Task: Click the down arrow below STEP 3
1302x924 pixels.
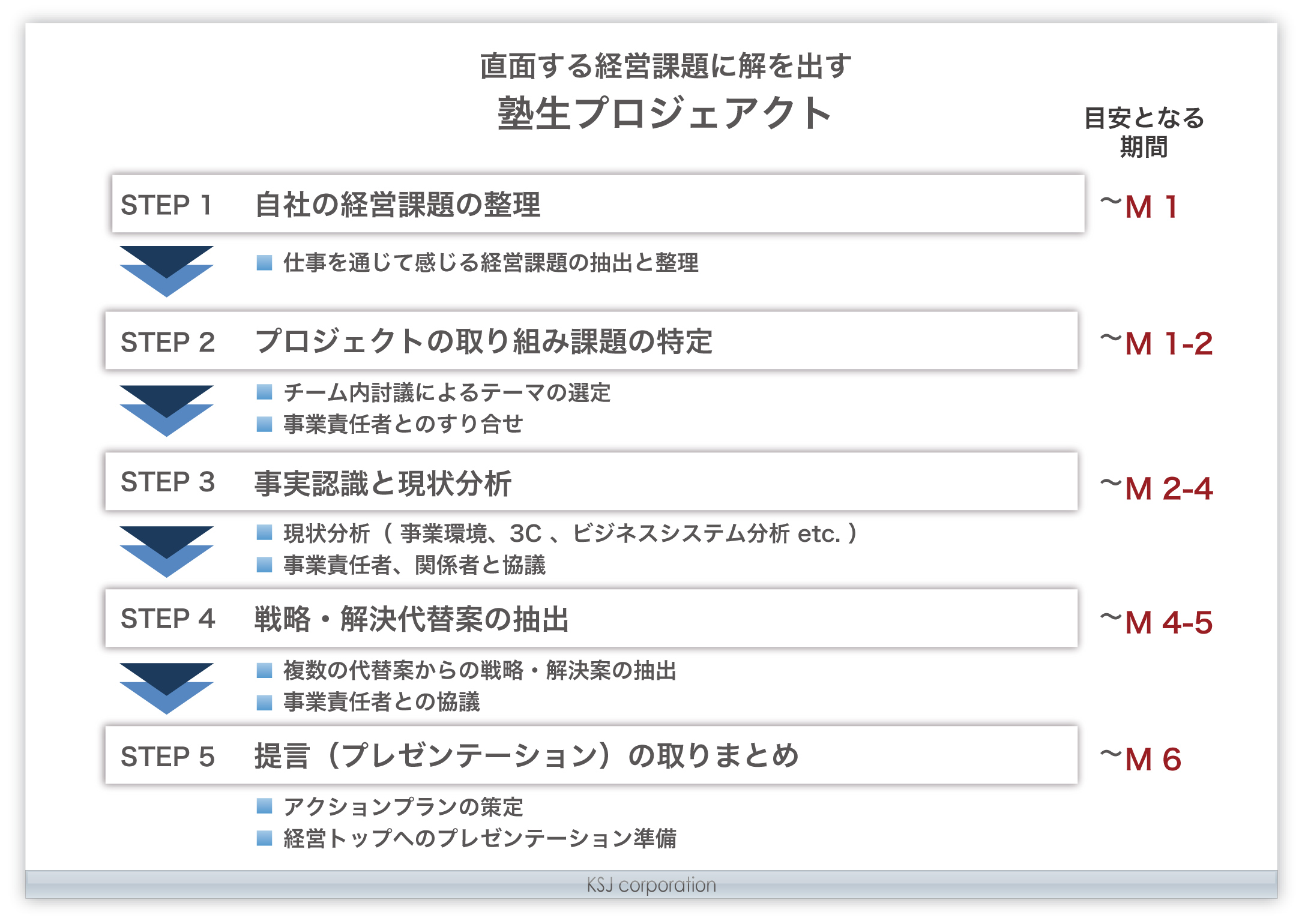Action: tap(166, 551)
